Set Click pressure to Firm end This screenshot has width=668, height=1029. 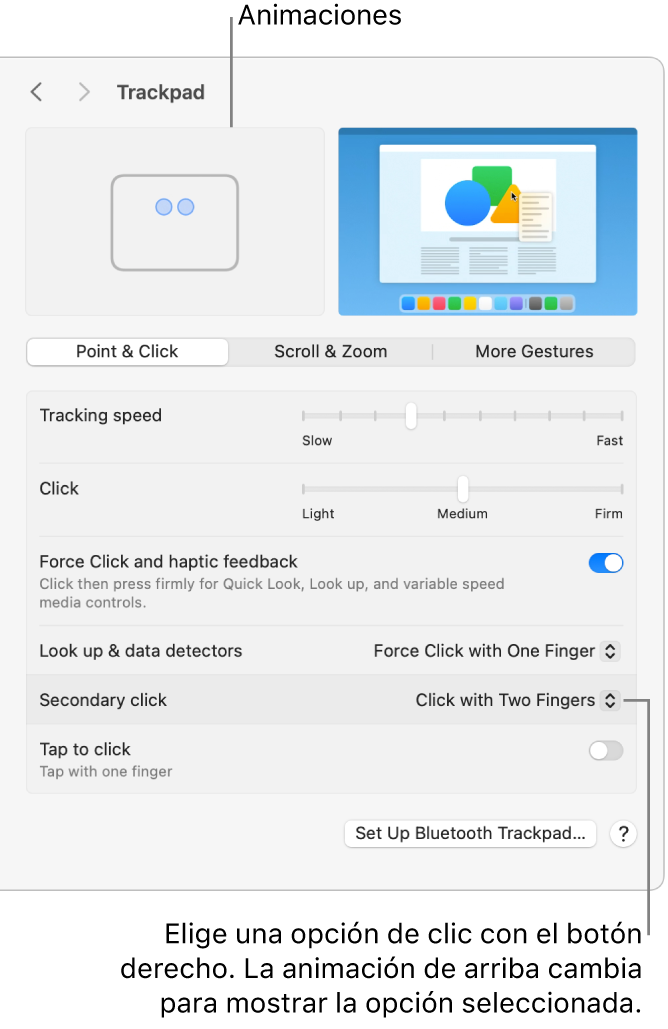pyautogui.click(x=622, y=489)
